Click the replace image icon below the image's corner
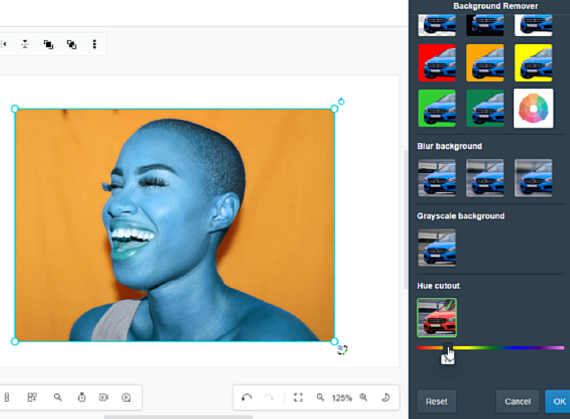570x419 pixels. pos(342,350)
